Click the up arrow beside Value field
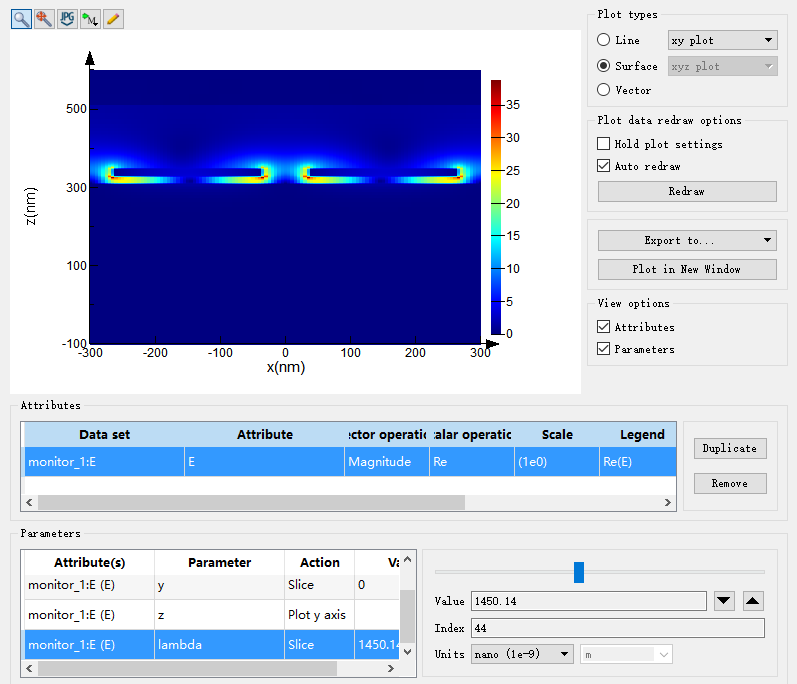 tap(753, 601)
